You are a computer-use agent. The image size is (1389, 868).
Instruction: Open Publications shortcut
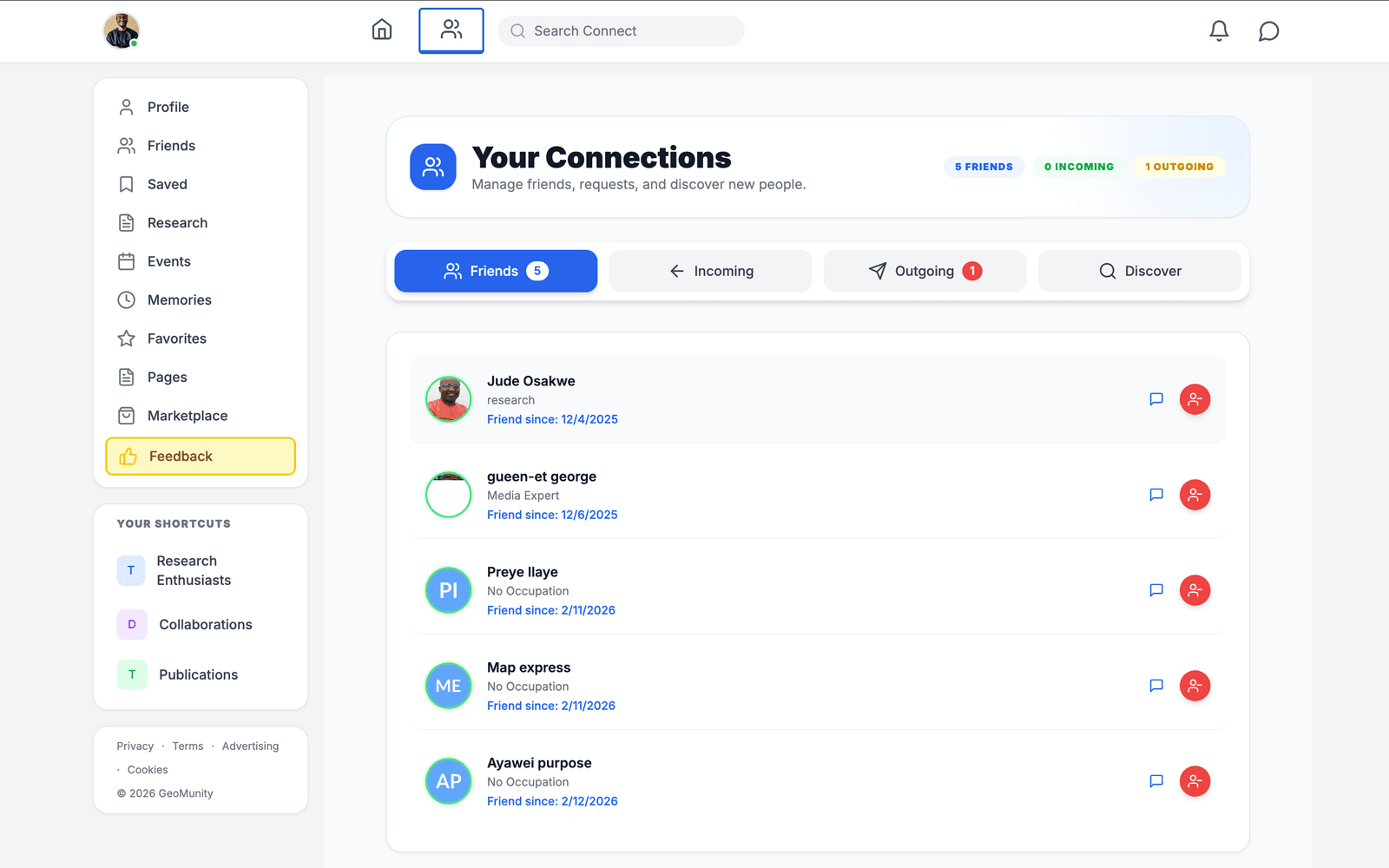pyautogui.click(x=201, y=674)
